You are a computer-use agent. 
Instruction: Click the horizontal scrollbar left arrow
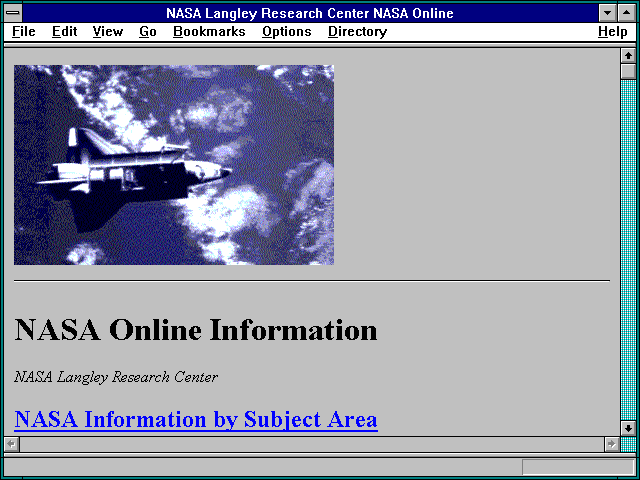(11, 444)
